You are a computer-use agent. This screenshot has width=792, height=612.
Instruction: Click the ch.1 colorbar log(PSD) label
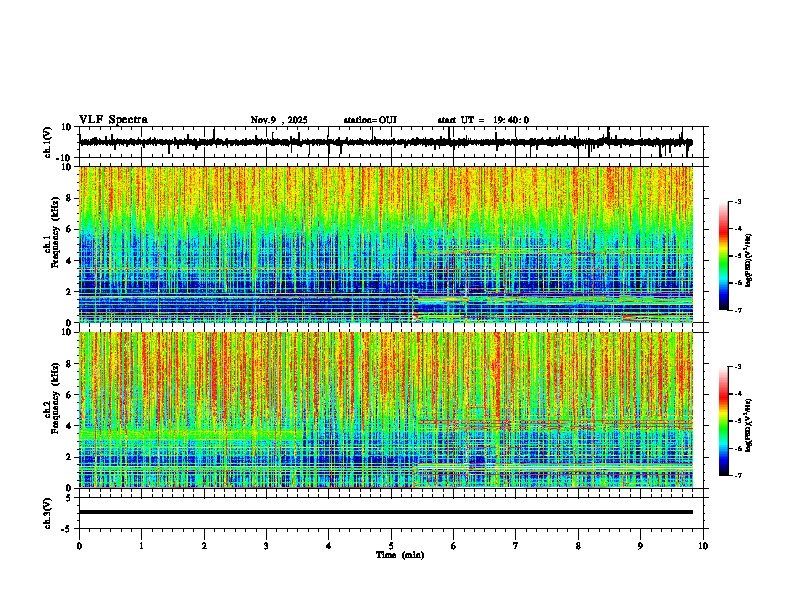tap(749, 260)
